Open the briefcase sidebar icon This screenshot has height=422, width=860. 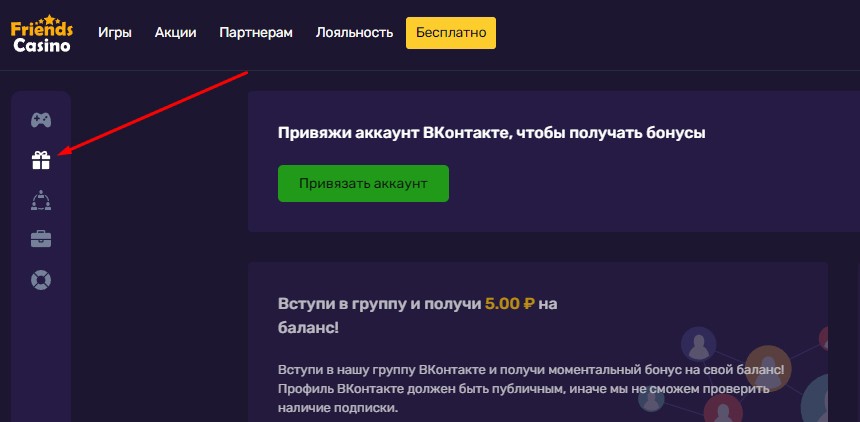pos(41,239)
